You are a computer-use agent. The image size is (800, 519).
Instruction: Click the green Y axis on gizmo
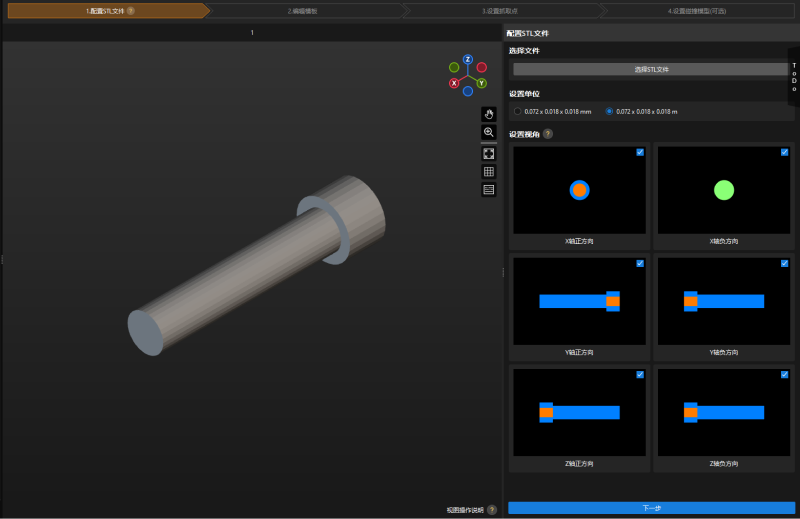coord(481,83)
